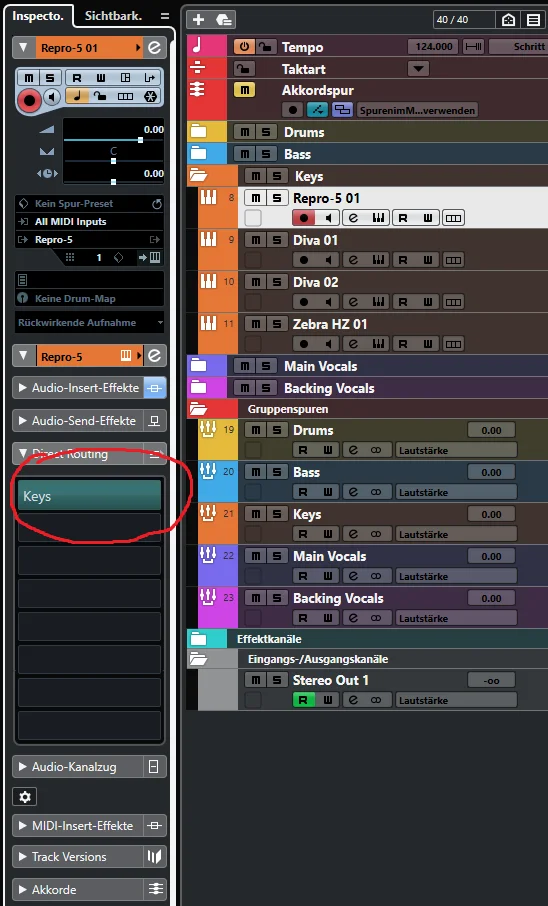Click the lanes button on Zebra HZ 01 track
Screen dimensions: 548x906
(454, 344)
